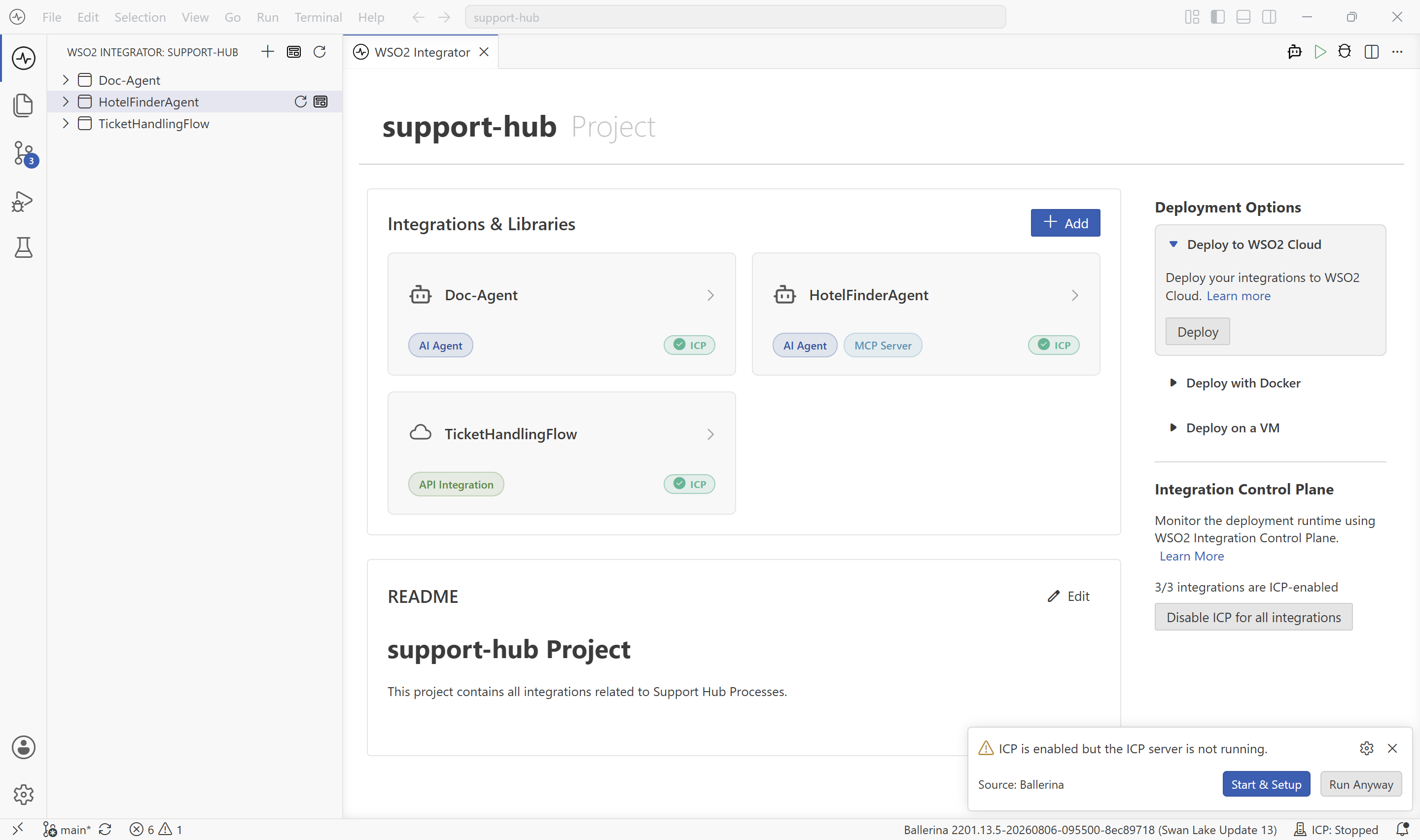Open the HotelFinderAgent integration card
Screen dimensions: 1420x840
coord(926,314)
